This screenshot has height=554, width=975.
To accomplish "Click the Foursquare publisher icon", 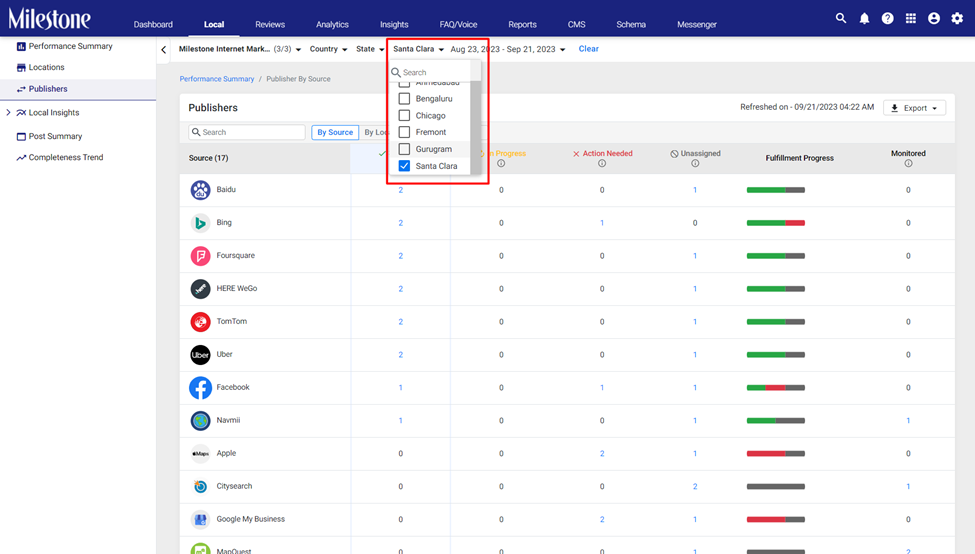I will (200, 256).
